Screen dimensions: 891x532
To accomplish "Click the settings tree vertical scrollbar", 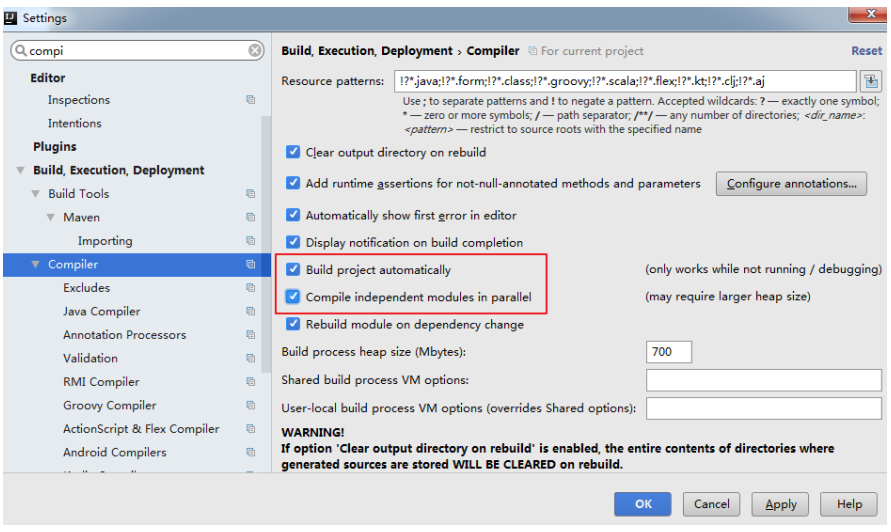I will (x=266, y=244).
